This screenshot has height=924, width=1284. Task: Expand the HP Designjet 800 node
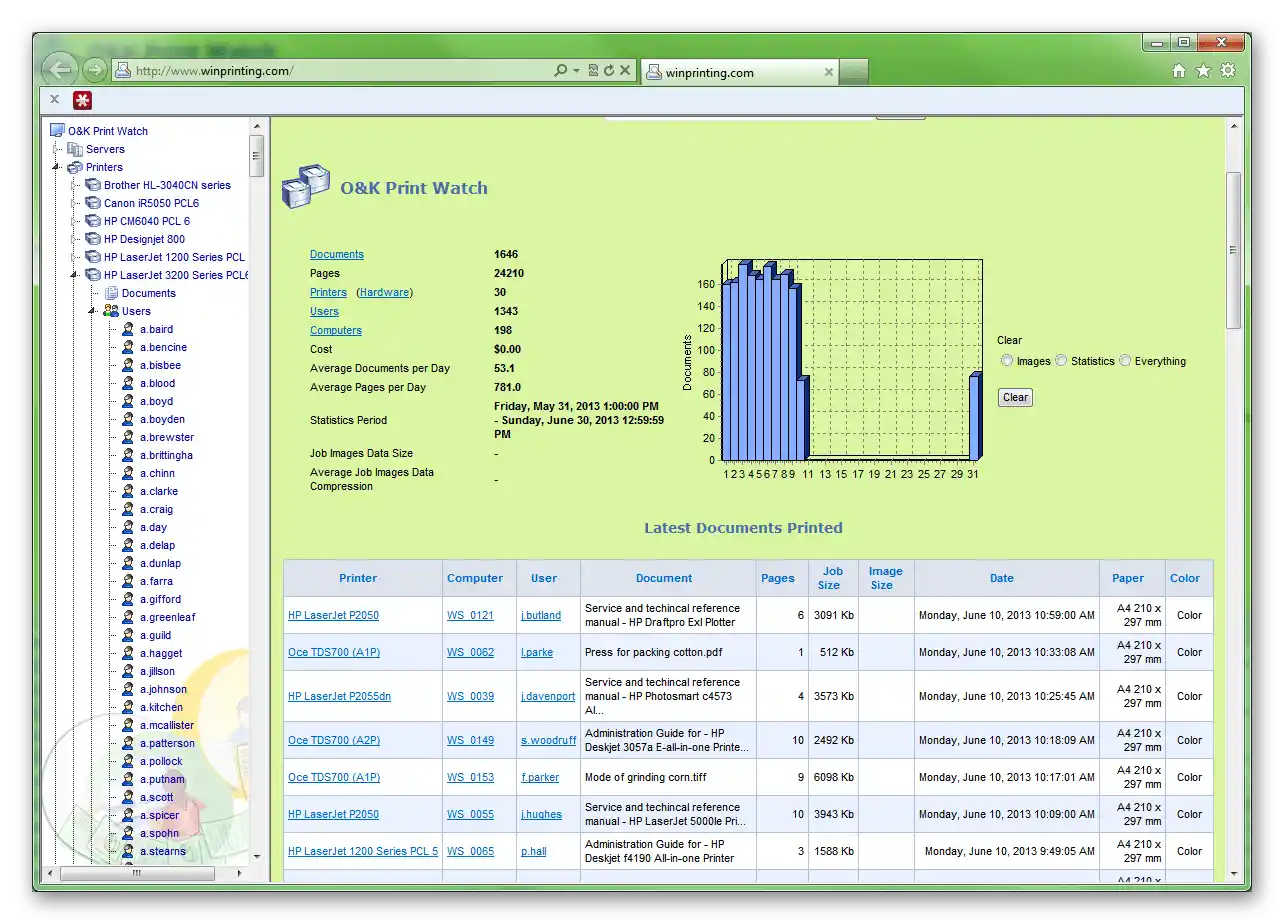(x=76, y=239)
